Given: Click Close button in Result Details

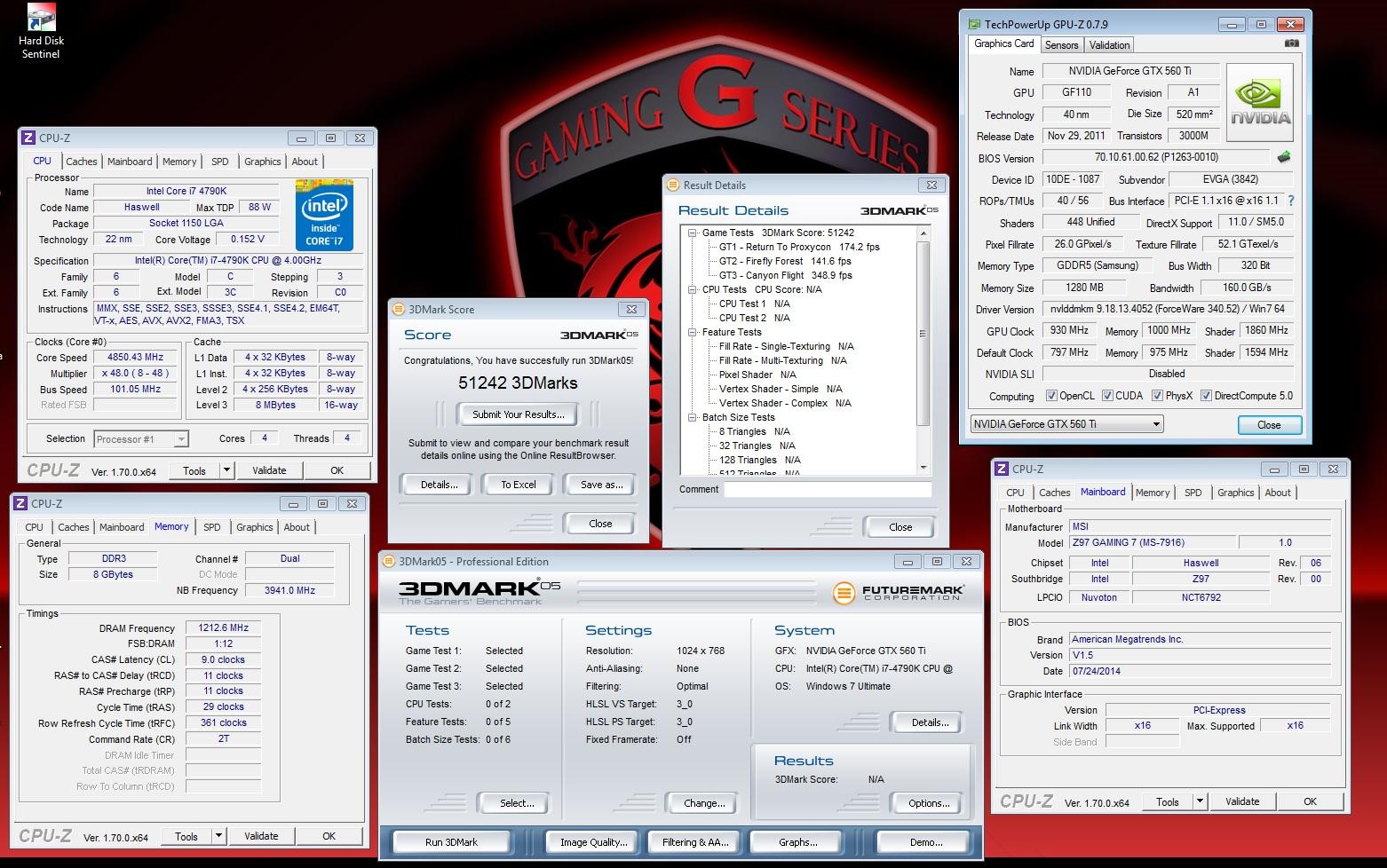Looking at the screenshot, I should (900, 527).
